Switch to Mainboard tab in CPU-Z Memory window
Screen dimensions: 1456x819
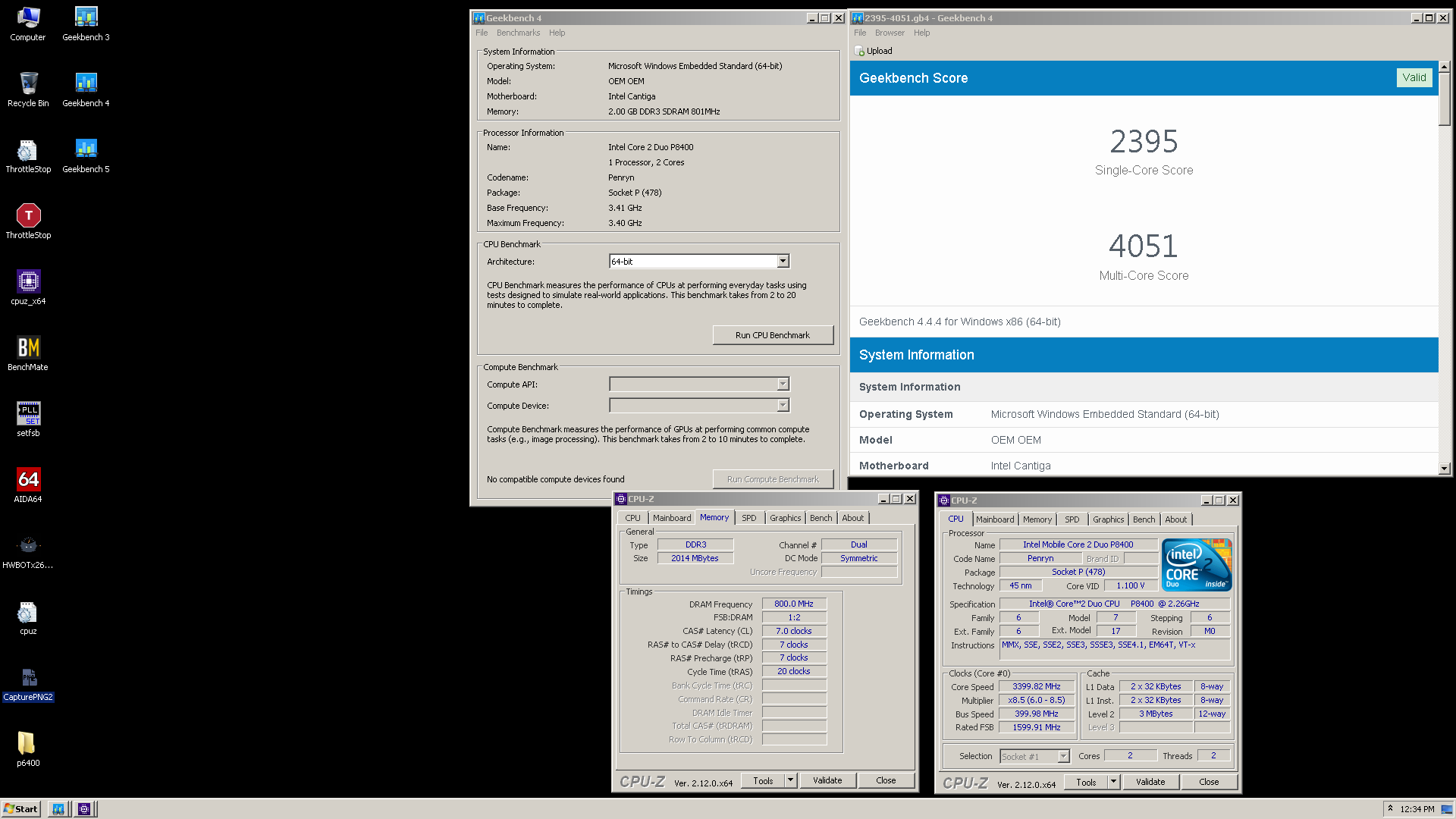pyautogui.click(x=671, y=518)
